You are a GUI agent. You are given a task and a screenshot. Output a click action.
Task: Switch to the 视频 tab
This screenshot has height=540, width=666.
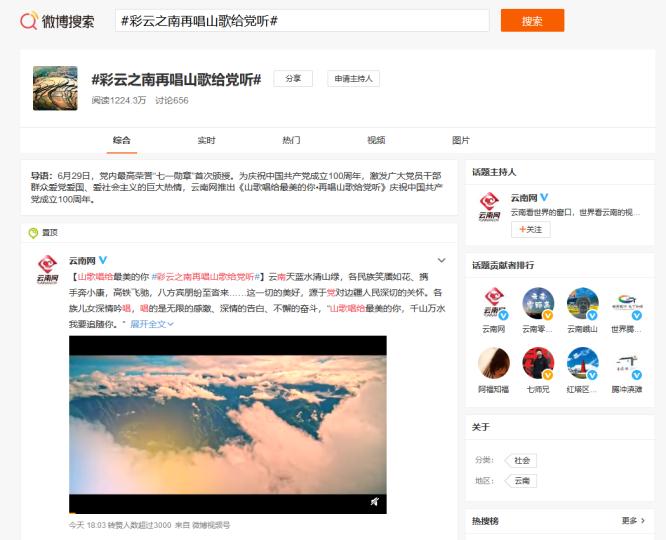[376, 140]
